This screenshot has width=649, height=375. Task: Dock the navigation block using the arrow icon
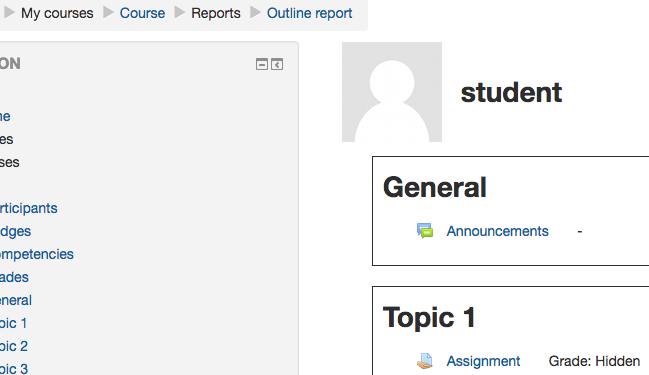(277, 65)
